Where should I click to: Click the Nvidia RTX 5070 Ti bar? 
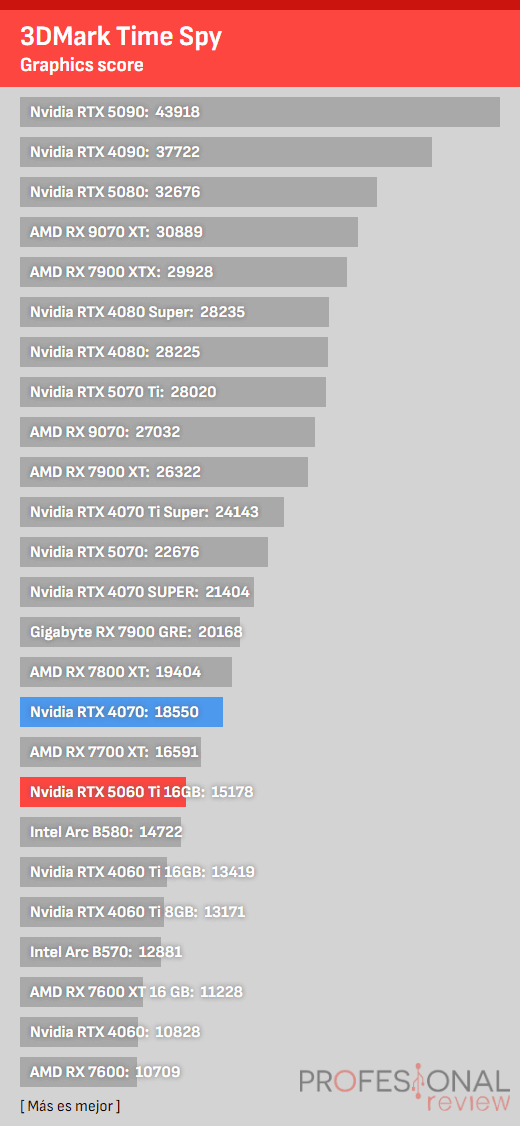[x=173, y=391]
